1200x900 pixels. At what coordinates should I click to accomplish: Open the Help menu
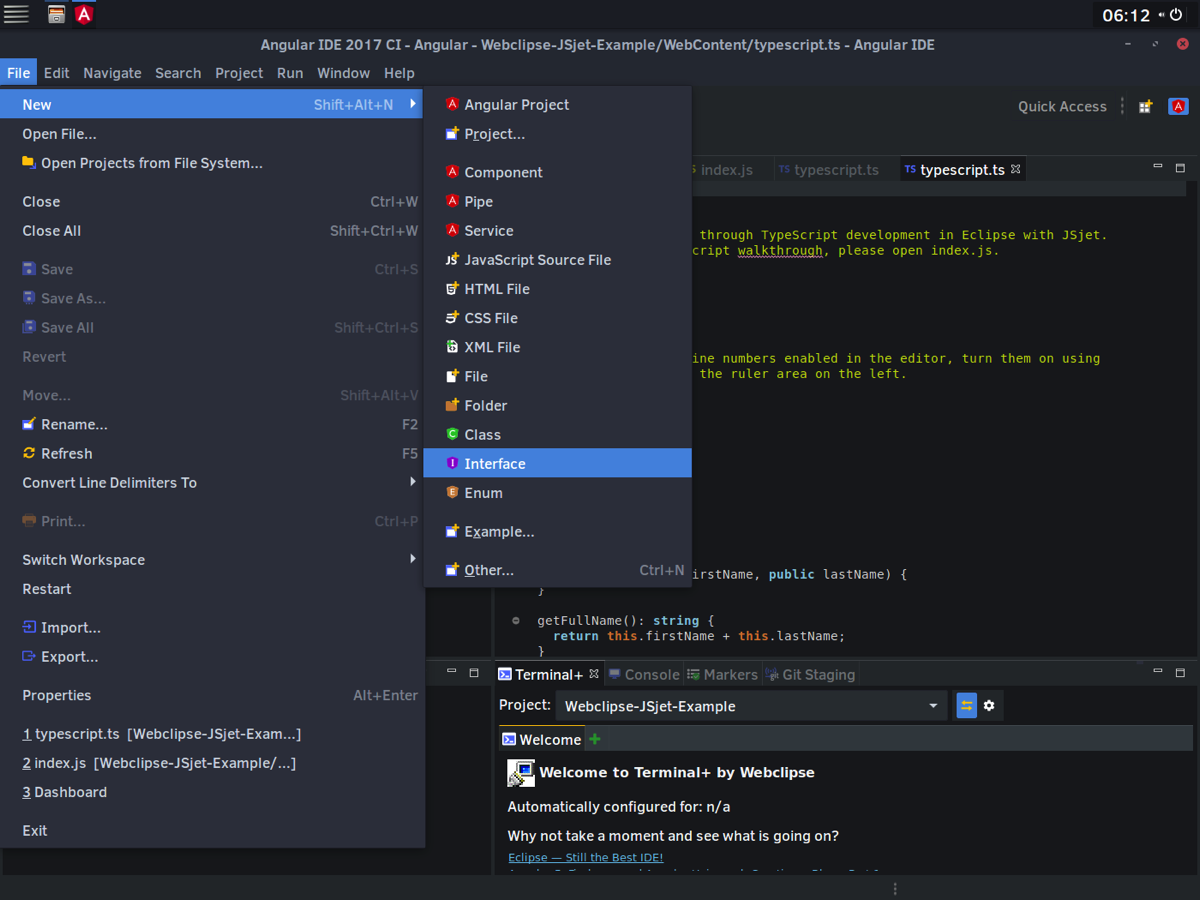399,73
